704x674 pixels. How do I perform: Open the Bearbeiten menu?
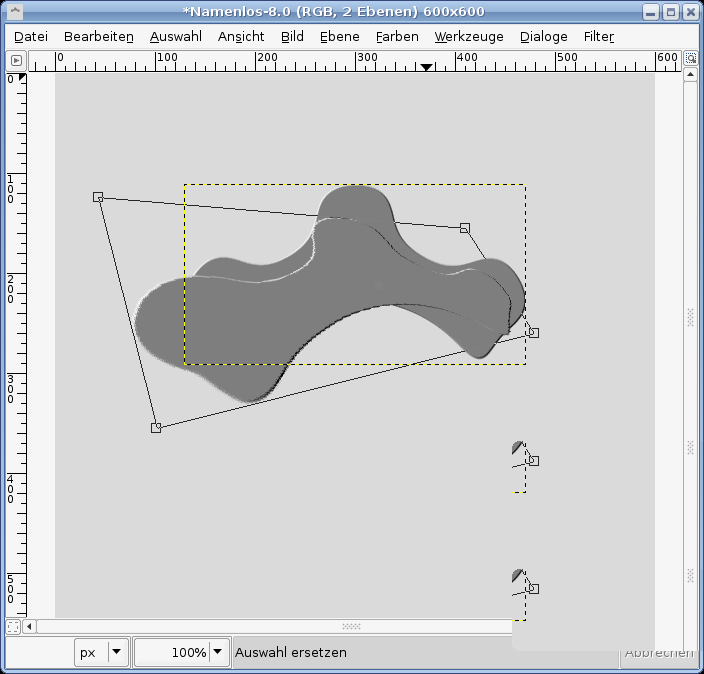point(99,36)
